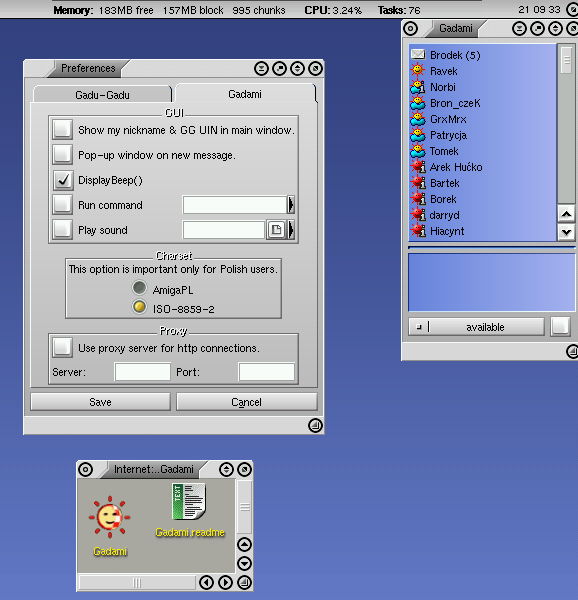Viewport: 578px width, 600px height.
Task: Select contact Patrycja in the list
Action: 483,135
